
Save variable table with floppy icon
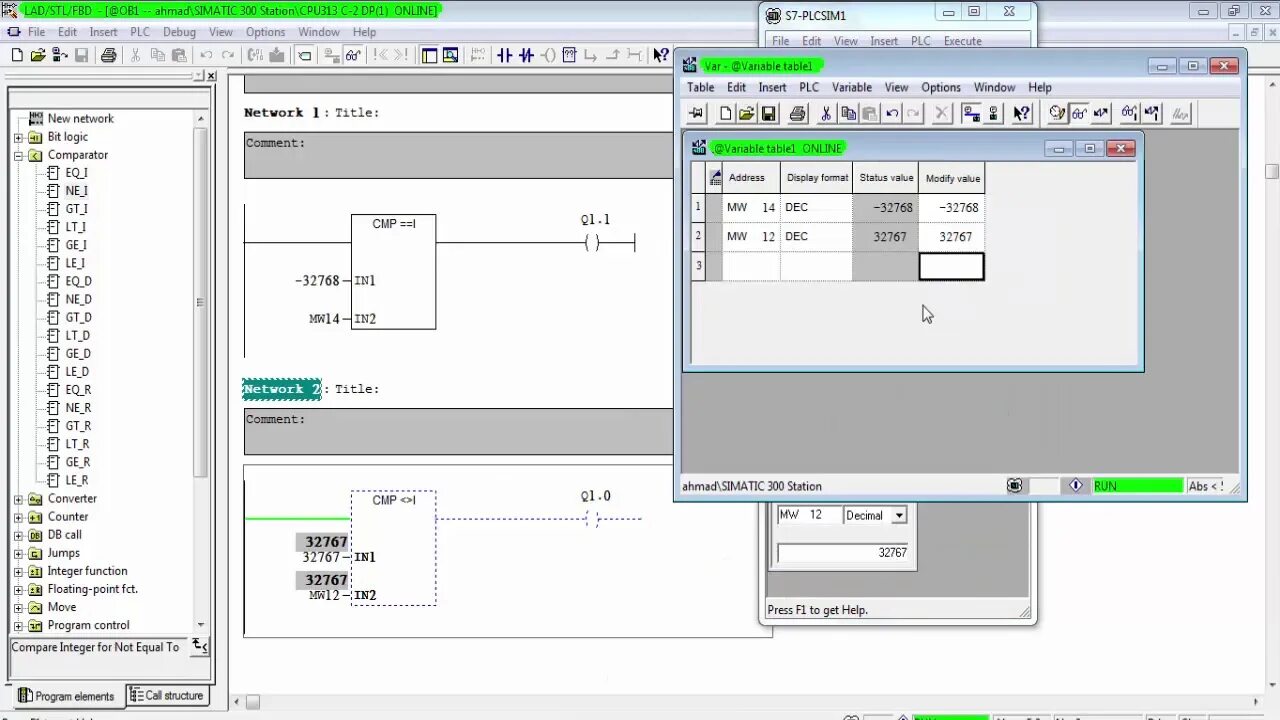pyautogui.click(x=769, y=113)
